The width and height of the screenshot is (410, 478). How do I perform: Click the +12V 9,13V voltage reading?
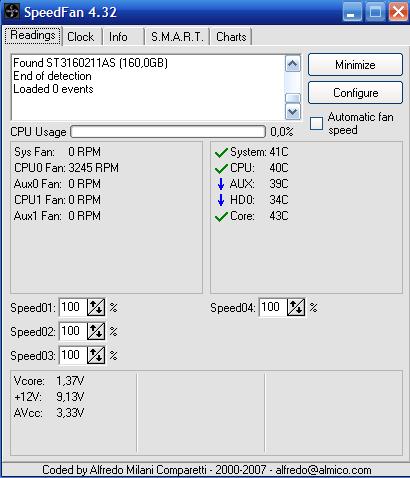49,397
